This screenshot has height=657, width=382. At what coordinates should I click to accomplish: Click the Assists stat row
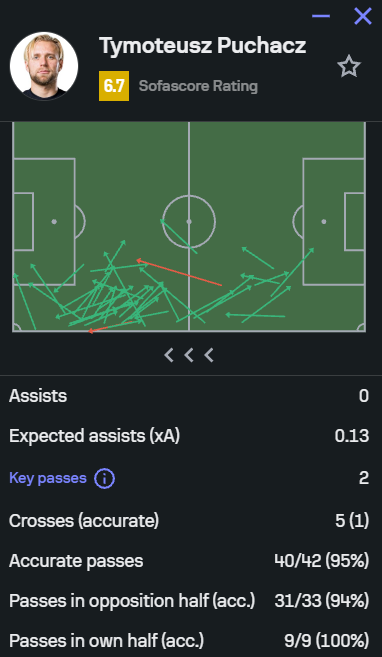[x=189, y=396]
